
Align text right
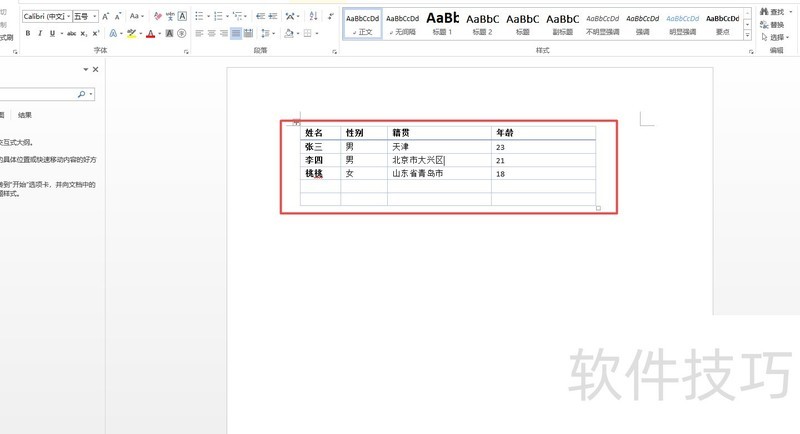[x=223, y=33]
